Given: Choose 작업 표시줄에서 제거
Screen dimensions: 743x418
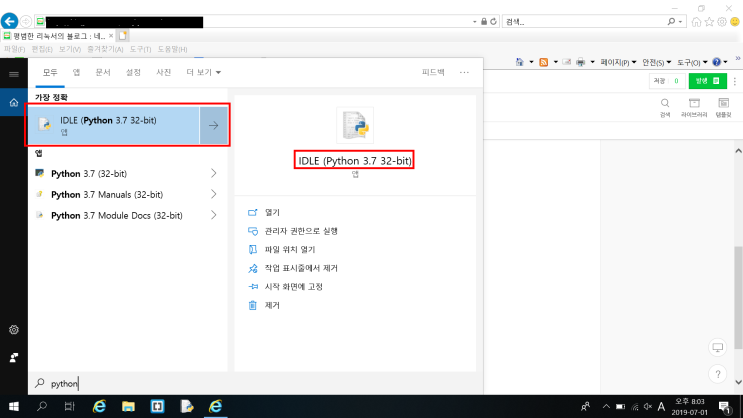Looking at the screenshot, I should pos(301,268).
